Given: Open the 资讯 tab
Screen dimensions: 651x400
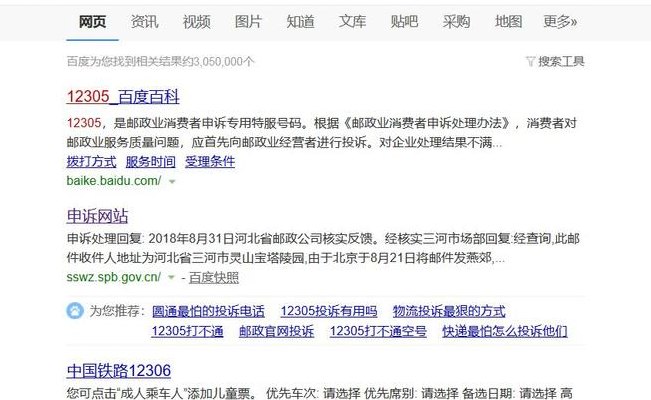Looking at the screenshot, I should coord(144,22).
